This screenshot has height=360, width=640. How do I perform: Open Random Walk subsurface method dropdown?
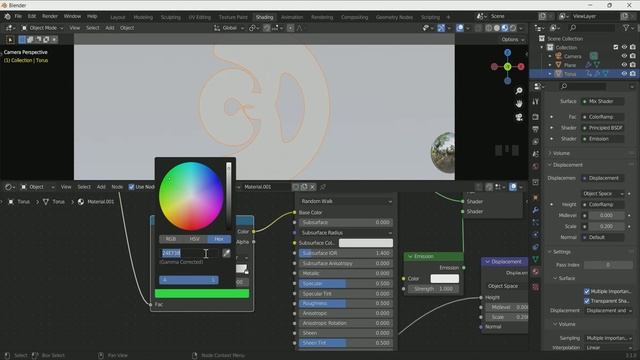346,201
